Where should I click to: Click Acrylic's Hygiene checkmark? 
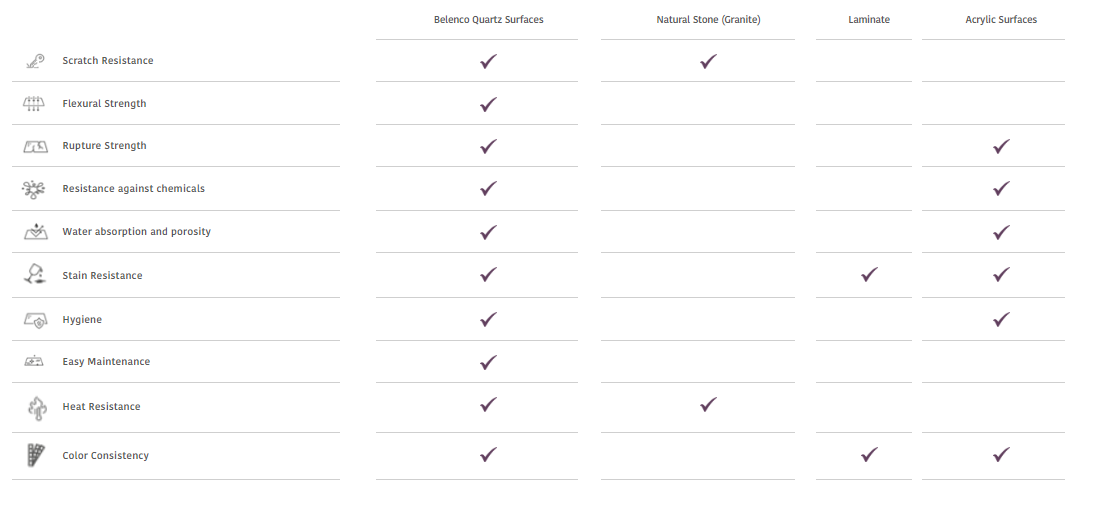click(x=1001, y=319)
